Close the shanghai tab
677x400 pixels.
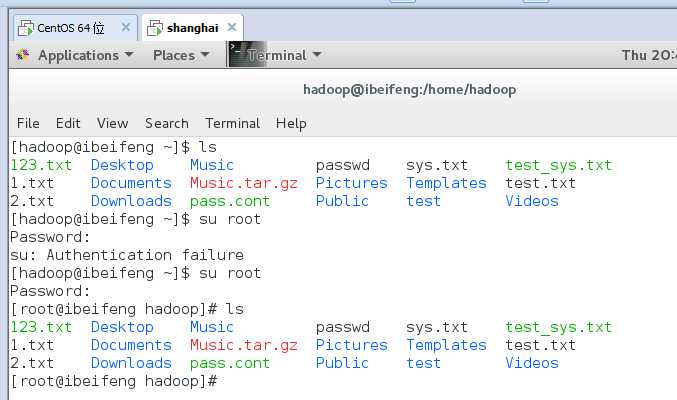(233, 27)
